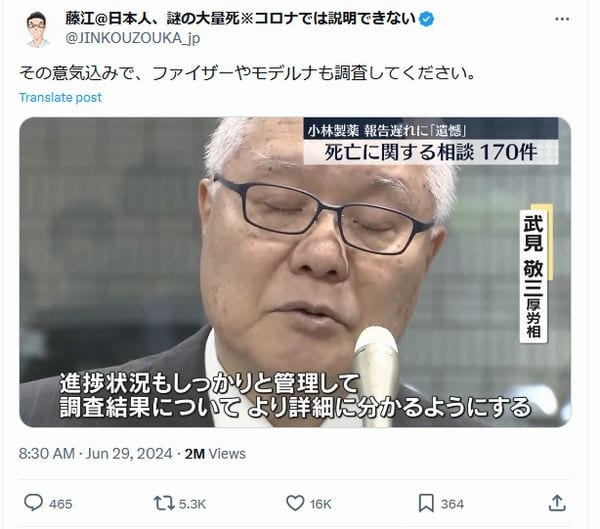Open the three-dot more options menu

click(x=562, y=19)
